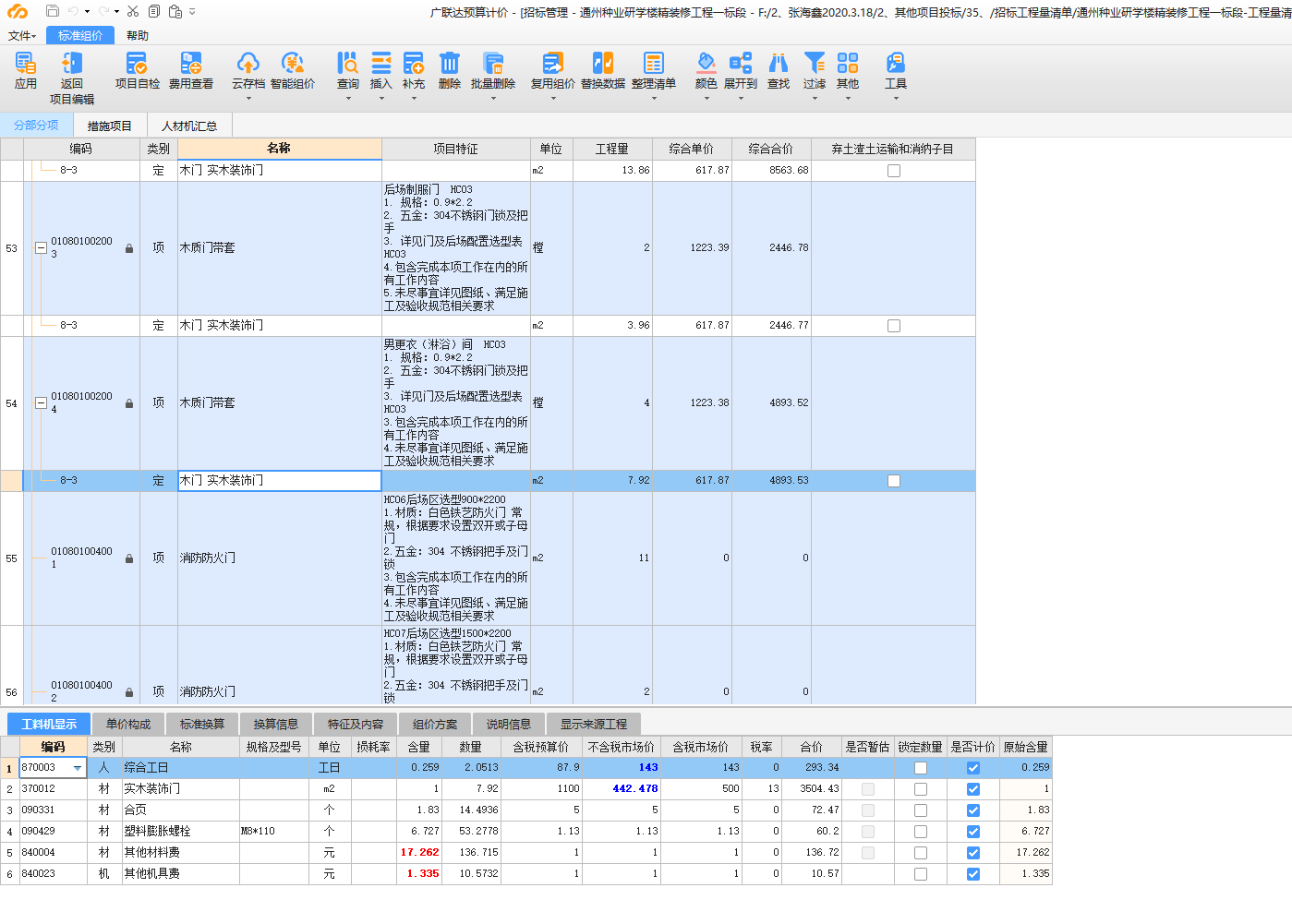Click the 查找 binoculars find icon
Viewport: 1292px width, 924px height.
pyautogui.click(x=779, y=63)
